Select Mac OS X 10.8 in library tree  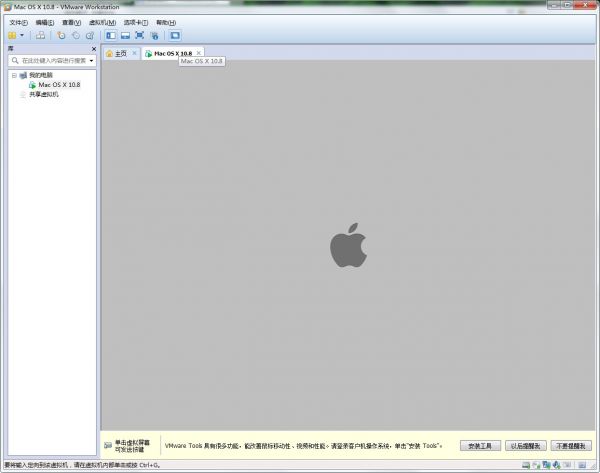(x=59, y=85)
